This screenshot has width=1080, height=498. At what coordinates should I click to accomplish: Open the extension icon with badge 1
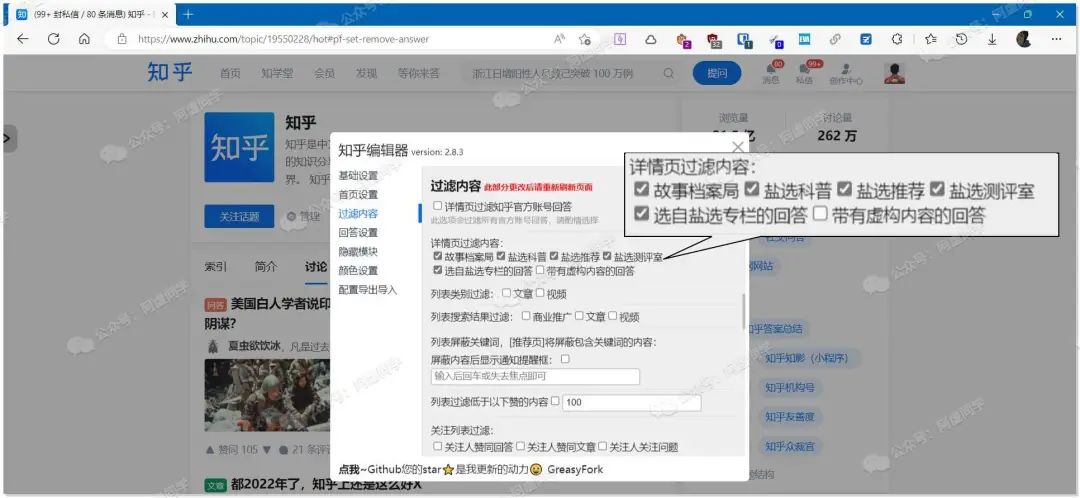tap(744, 40)
